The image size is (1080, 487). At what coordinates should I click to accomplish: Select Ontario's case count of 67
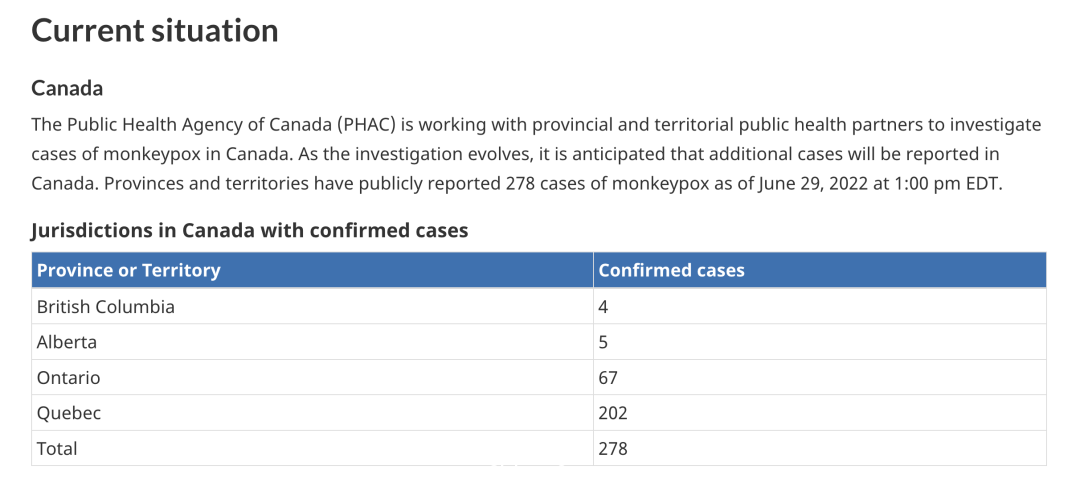608,378
